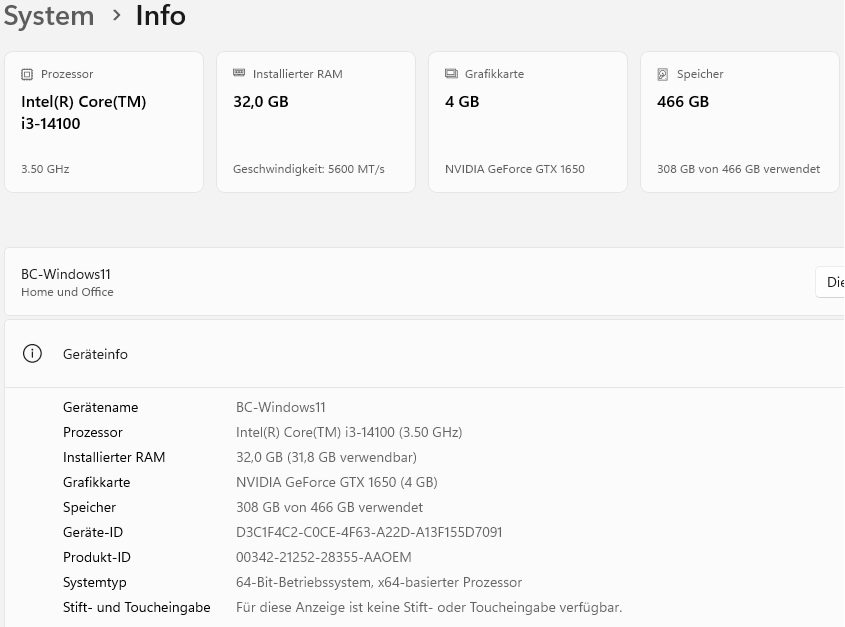
Task: Click the 'Stift- und Toucheingabe' row label
Action: click(x=137, y=607)
